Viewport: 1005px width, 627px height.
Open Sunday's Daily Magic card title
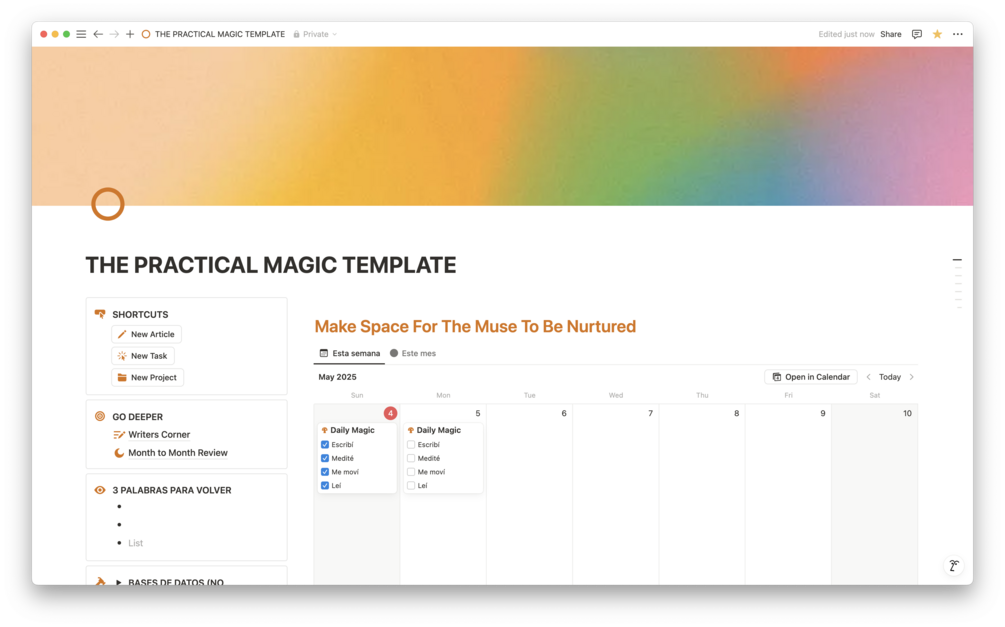coord(352,430)
